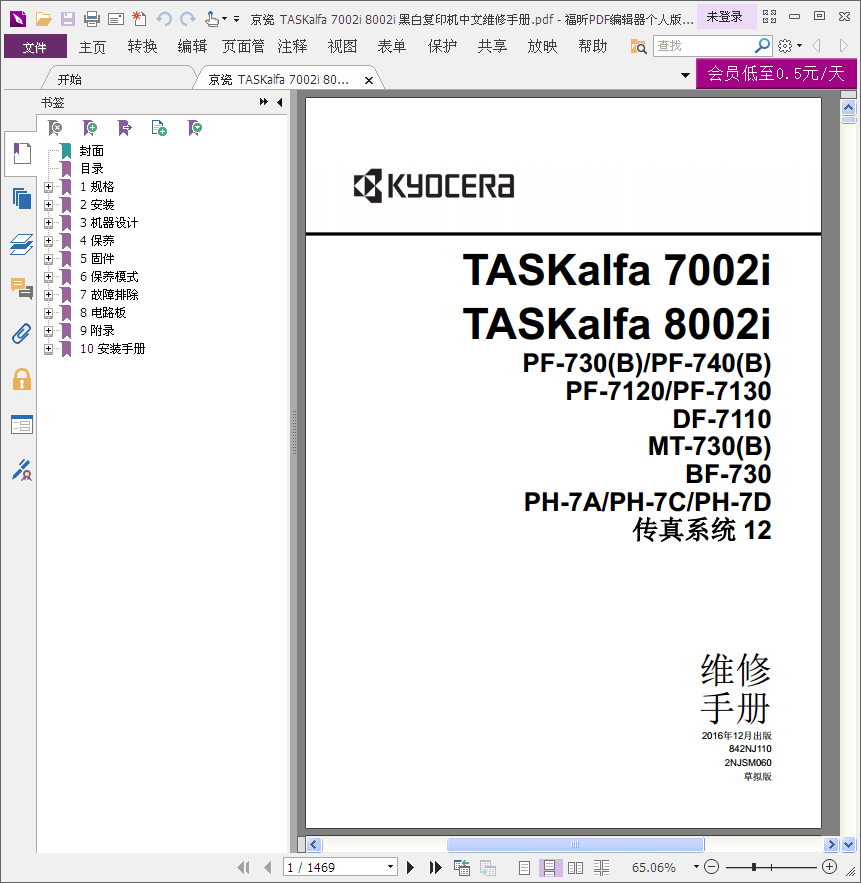
Task: Zoom in with the plus button
Action: click(829, 867)
